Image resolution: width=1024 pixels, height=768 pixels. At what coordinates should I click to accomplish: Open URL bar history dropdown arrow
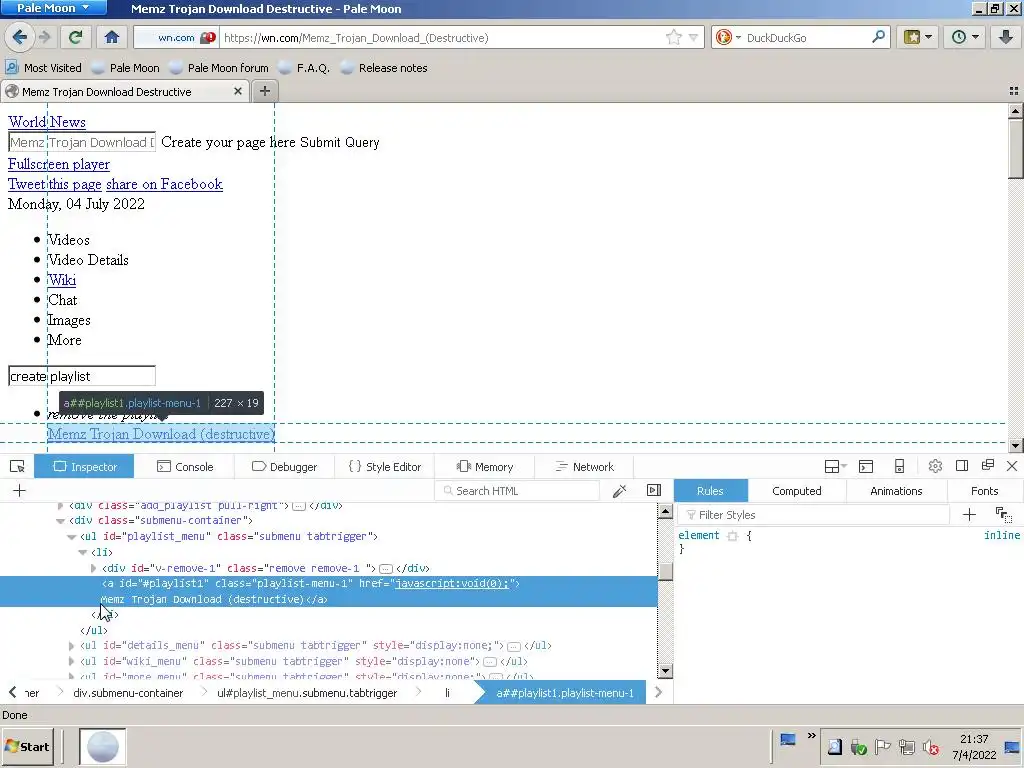pyautogui.click(x=694, y=37)
